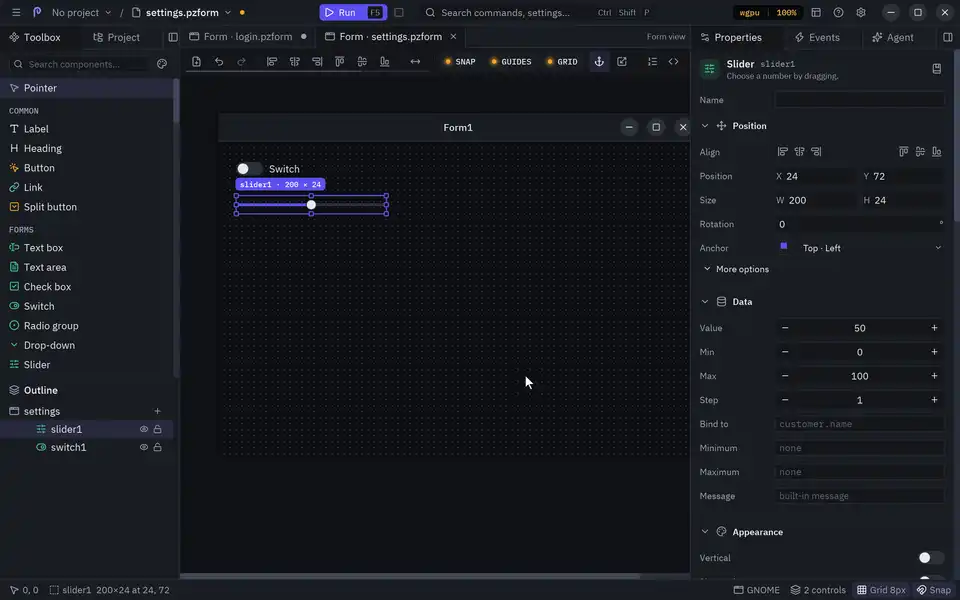The height and width of the screenshot is (600, 960).
Task: Click the Run button
Action: point(353,12)
